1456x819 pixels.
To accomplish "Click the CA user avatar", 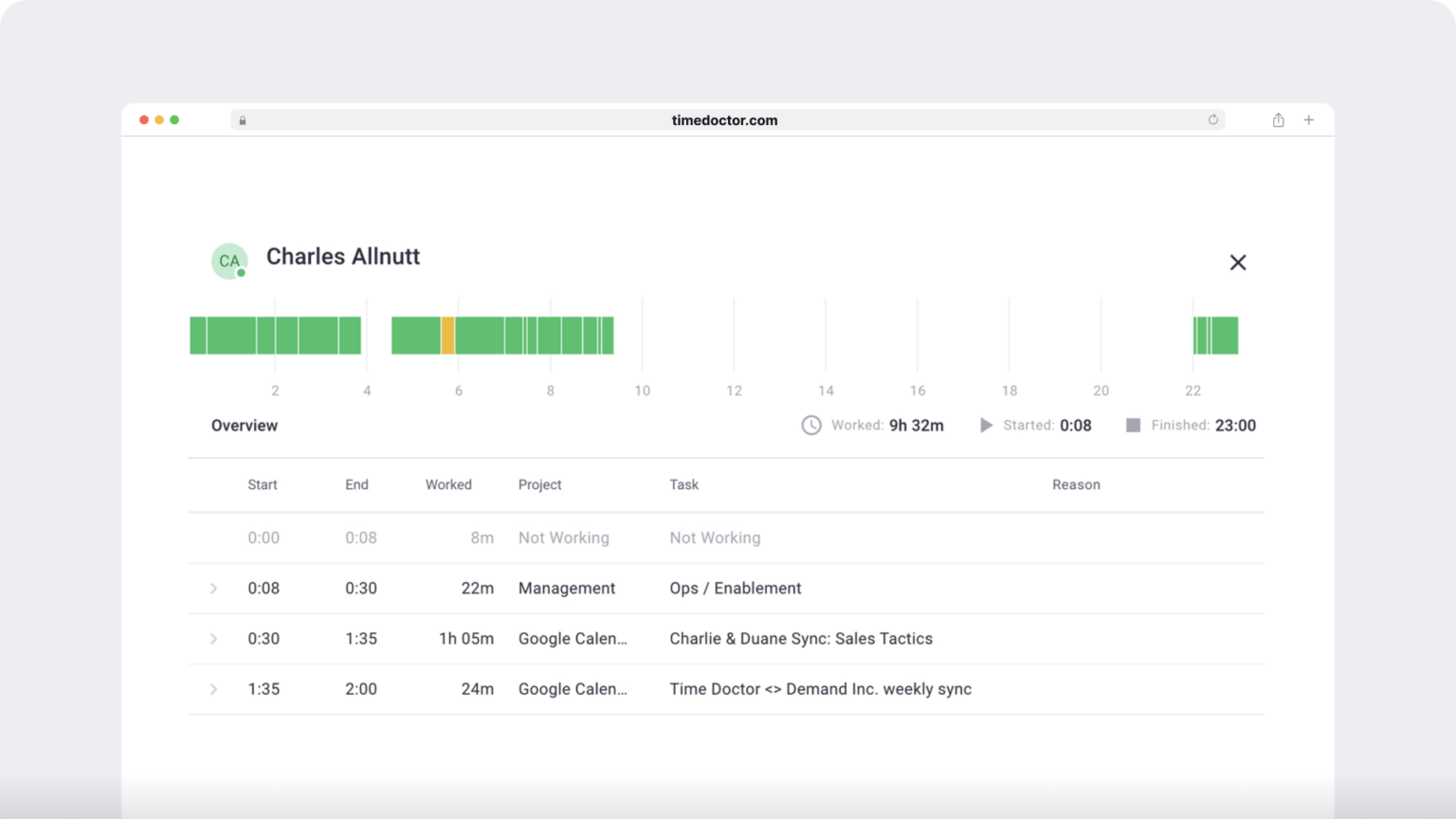I will click(x=229, y=261).
